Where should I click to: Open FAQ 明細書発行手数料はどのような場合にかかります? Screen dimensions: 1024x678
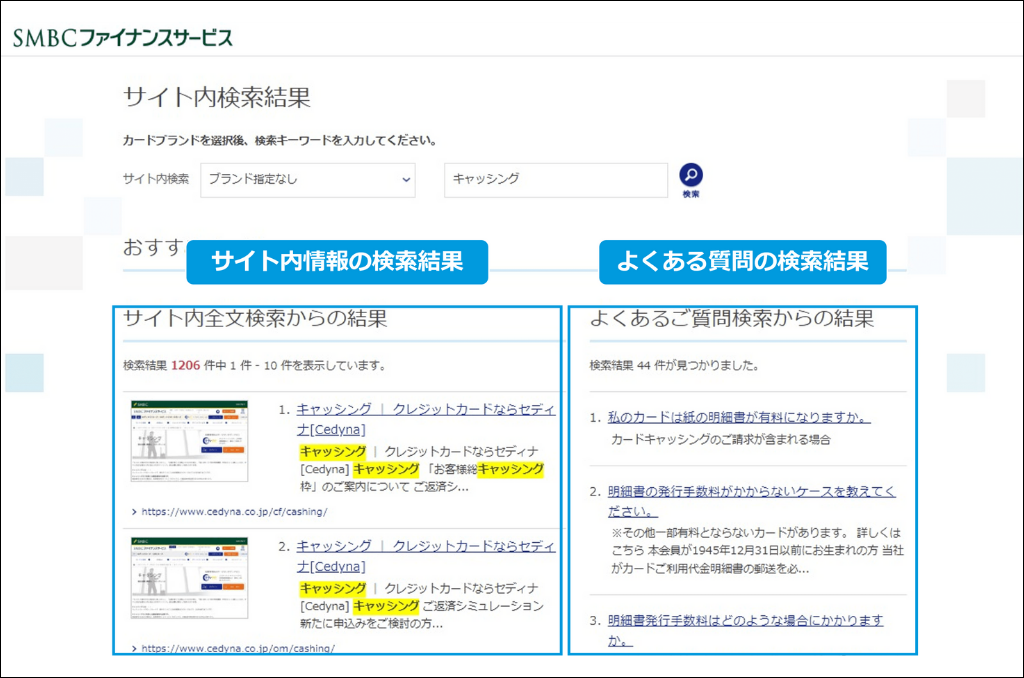pyautogui.click(x=745, y=630)
